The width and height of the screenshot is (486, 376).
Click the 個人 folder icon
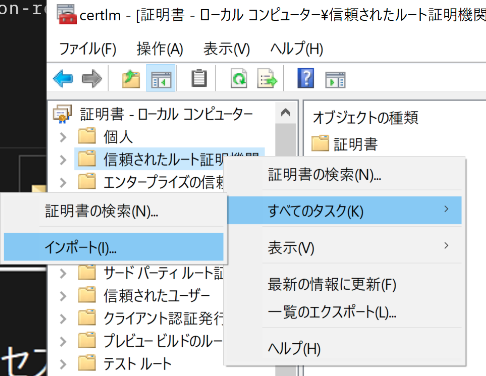tap(87, 136)
